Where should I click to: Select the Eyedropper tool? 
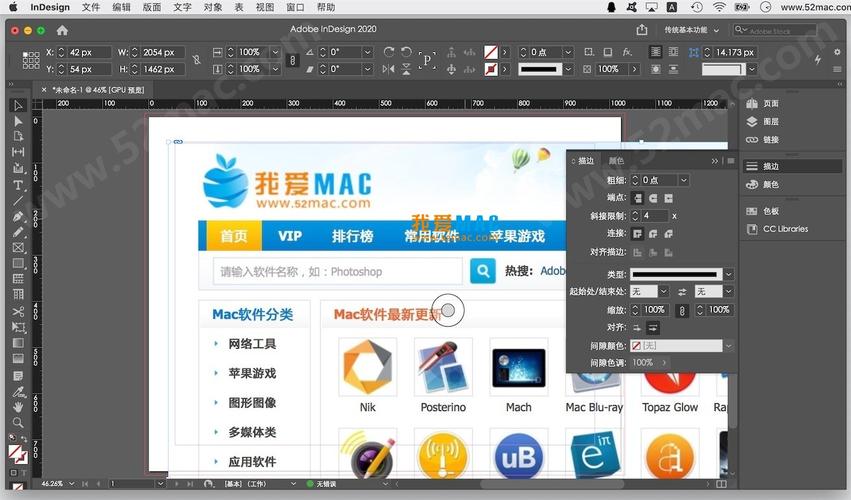click(x=18, y=391)
